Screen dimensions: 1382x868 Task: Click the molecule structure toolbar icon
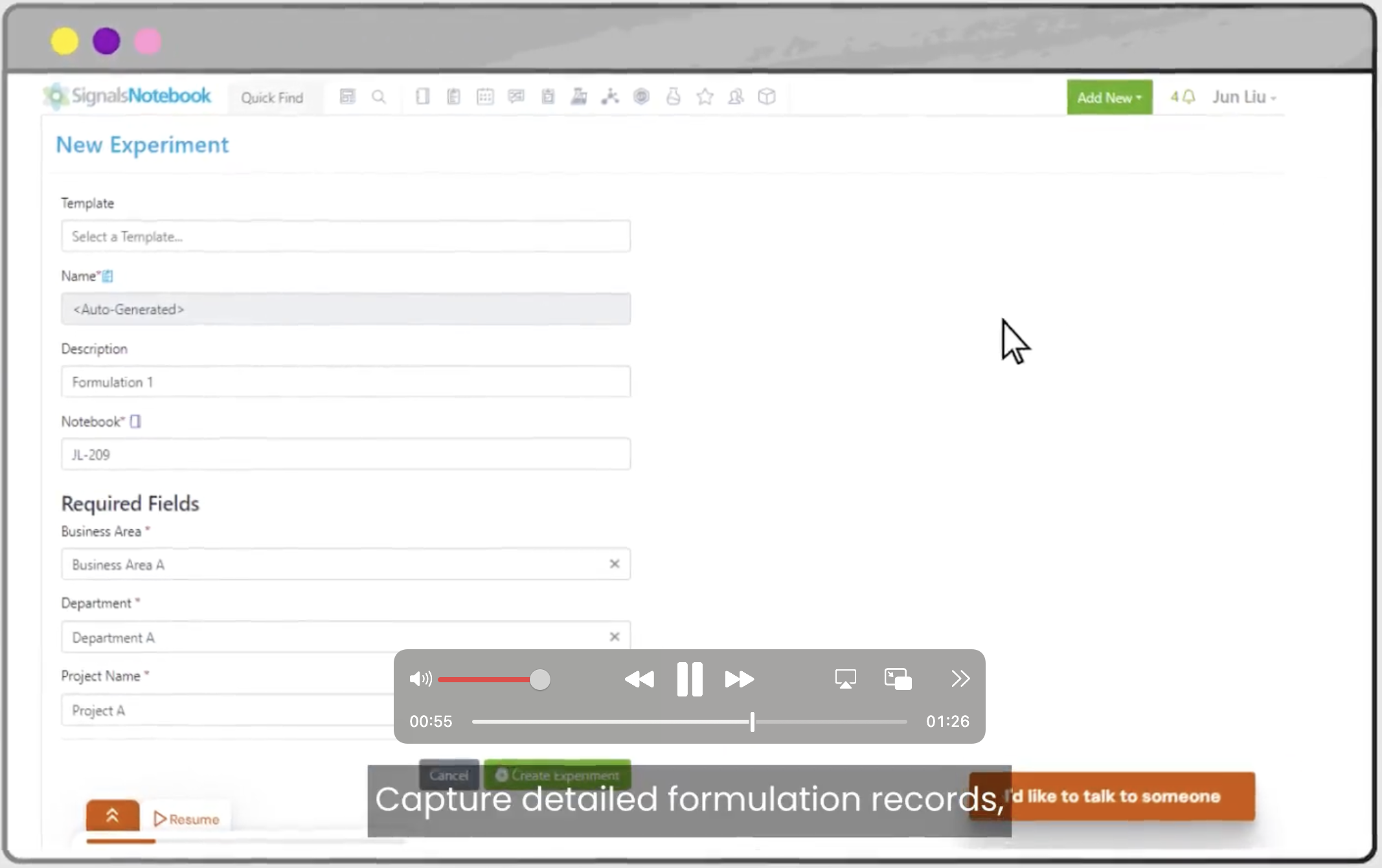(x=609, y=97)
